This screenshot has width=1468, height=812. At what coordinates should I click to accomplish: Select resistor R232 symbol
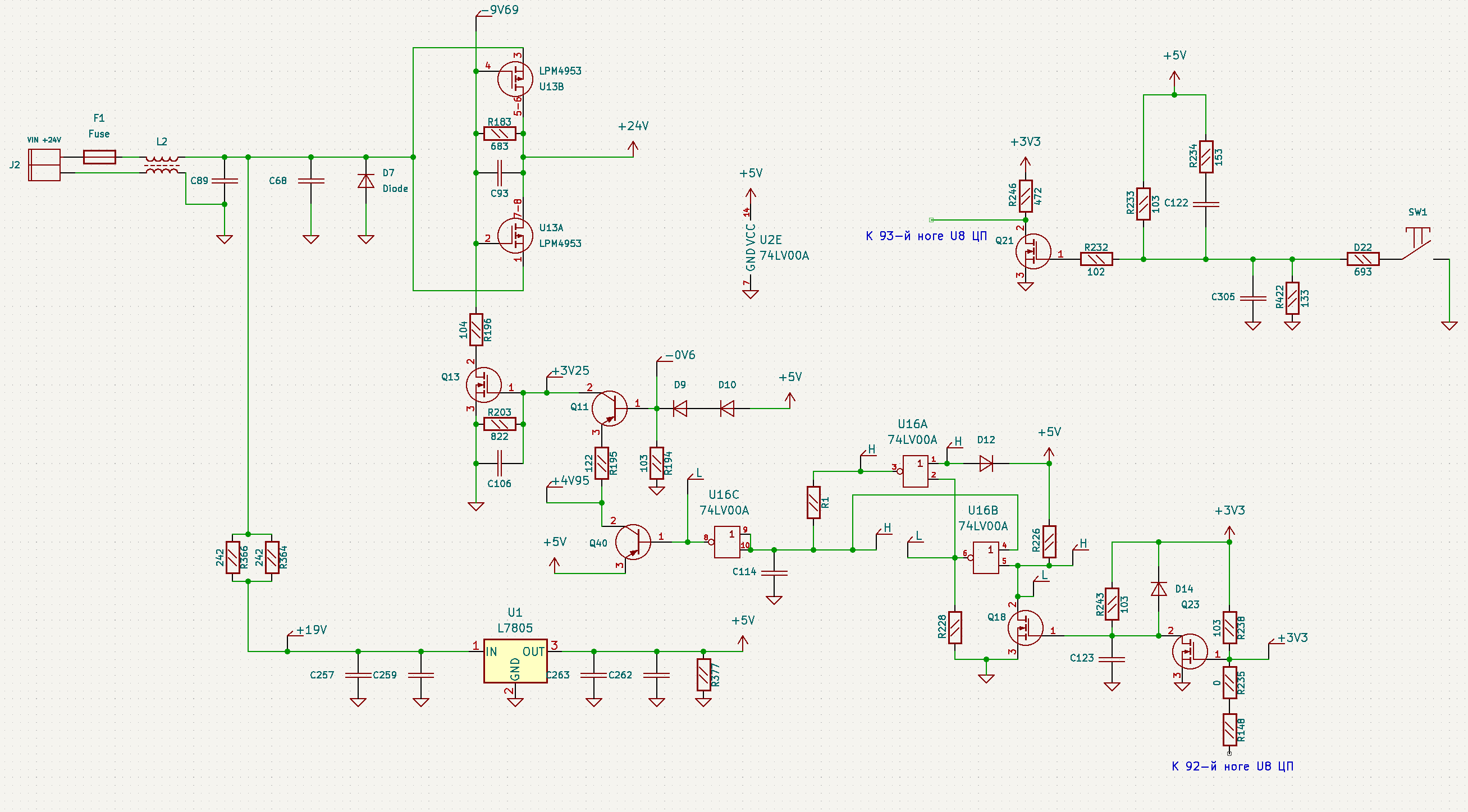pyautogui.click(x=1096, y=259)
